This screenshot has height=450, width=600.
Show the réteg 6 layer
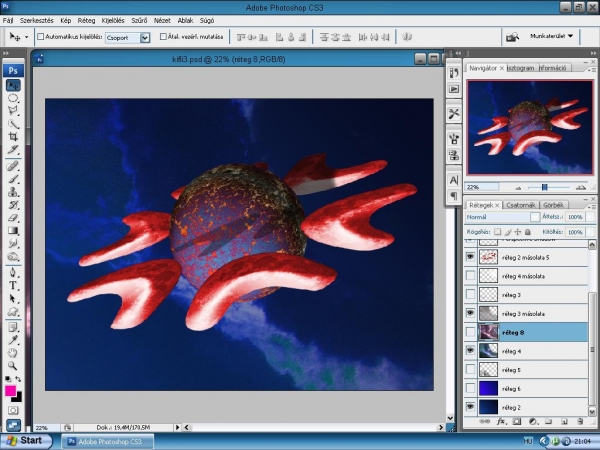[x=470, y=388]
